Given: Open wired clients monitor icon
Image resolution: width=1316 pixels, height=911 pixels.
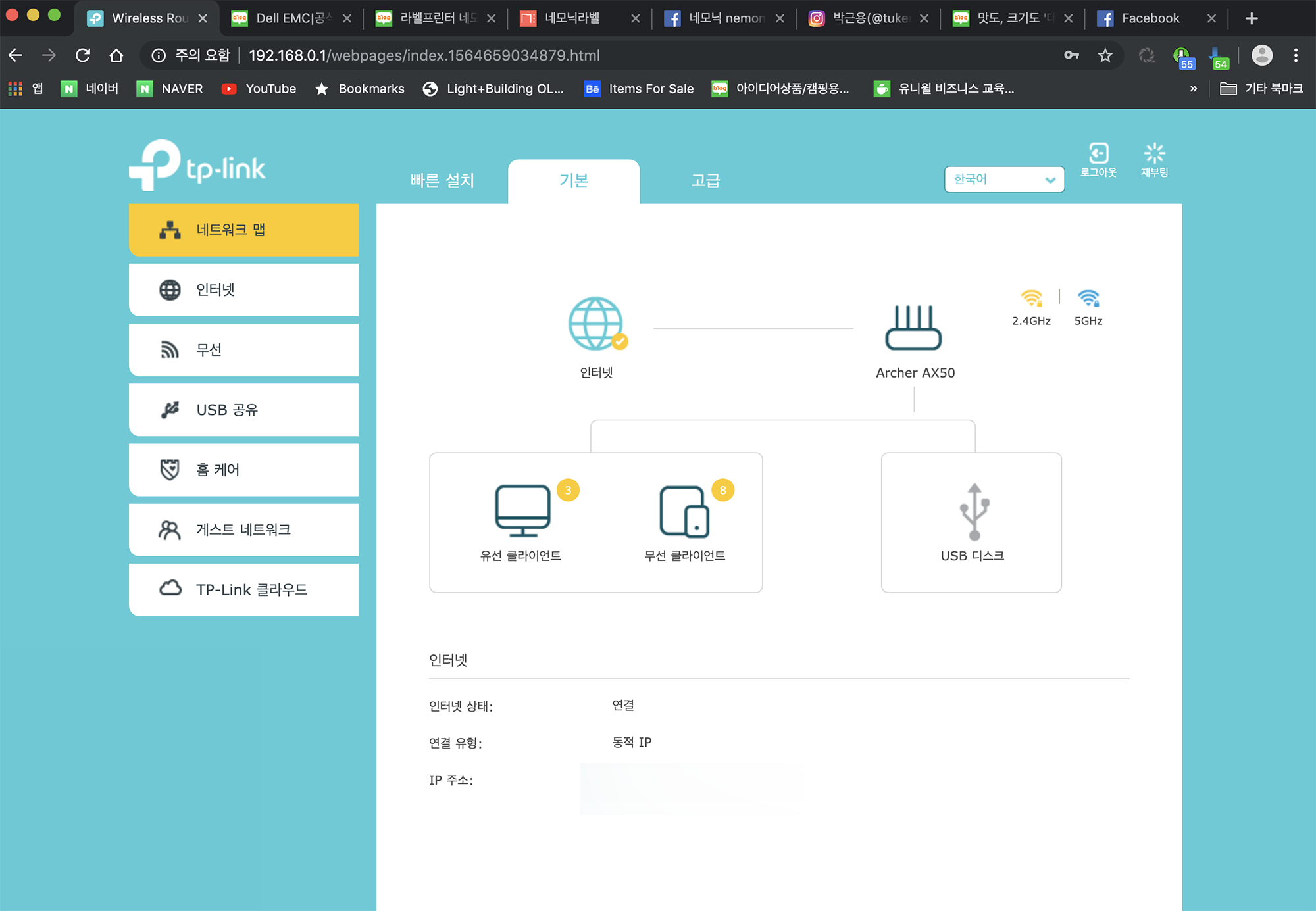Looking at the screenshot, I should [522, 511].
